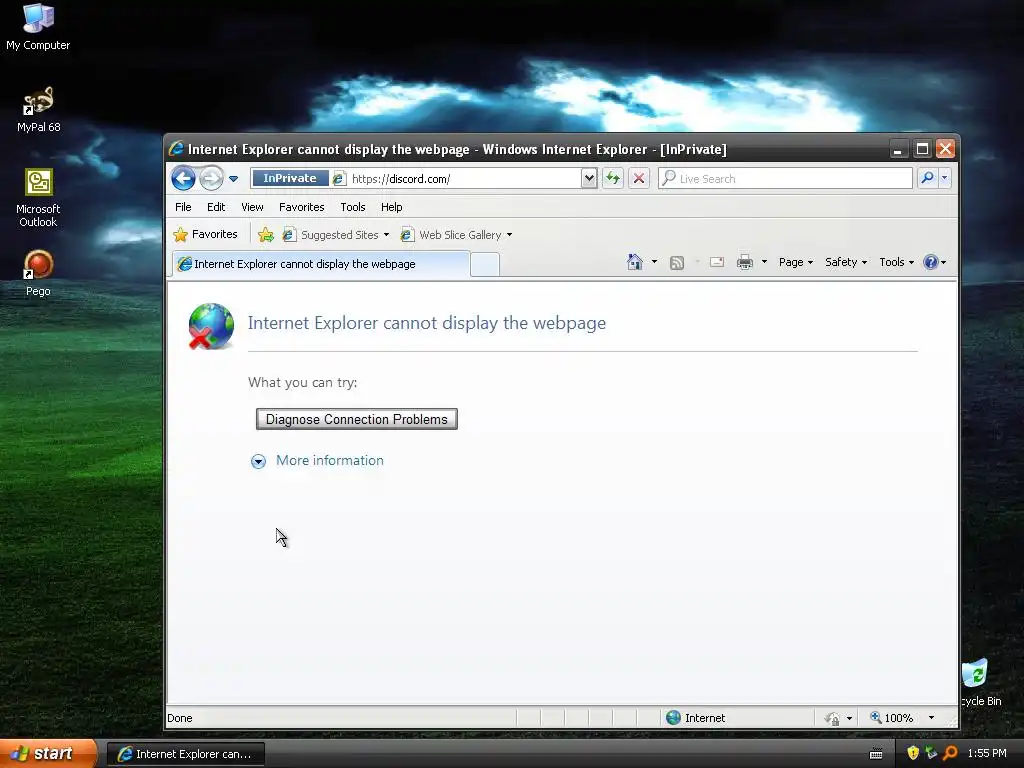Screen dimensions: 1024x768
Task: Open the Favorites menu in menu bar
Action: coord(302,207)
